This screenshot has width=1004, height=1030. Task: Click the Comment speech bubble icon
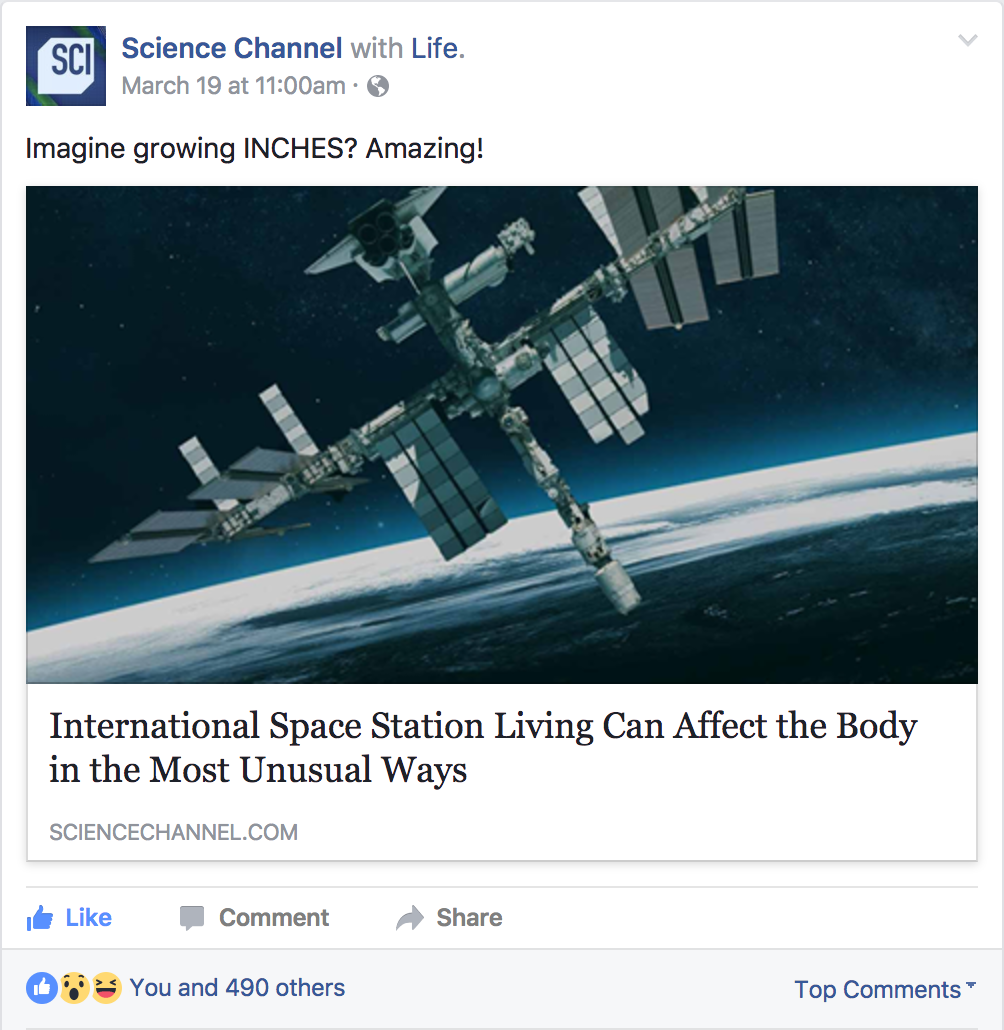[x=192, y=918]
